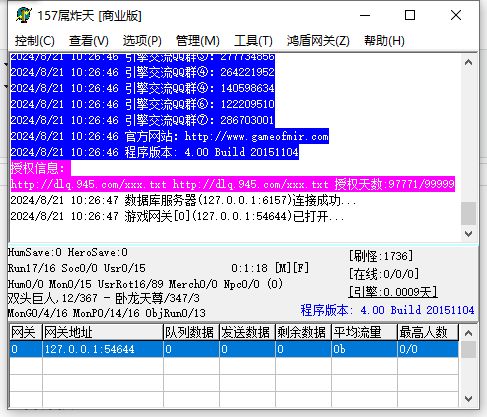Click the 游戏网关[0] 已打开 log line
Viewport: 487px width, 417px height.
point(177,216)
